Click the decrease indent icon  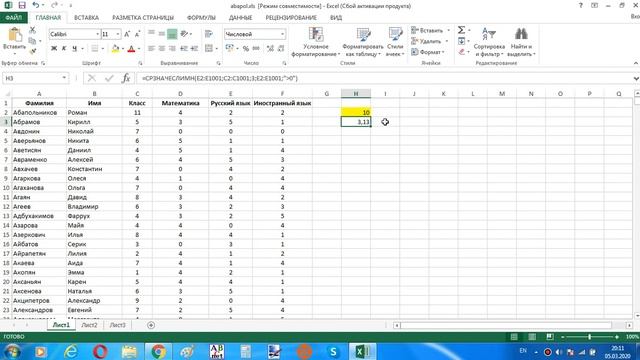(184, 49)
